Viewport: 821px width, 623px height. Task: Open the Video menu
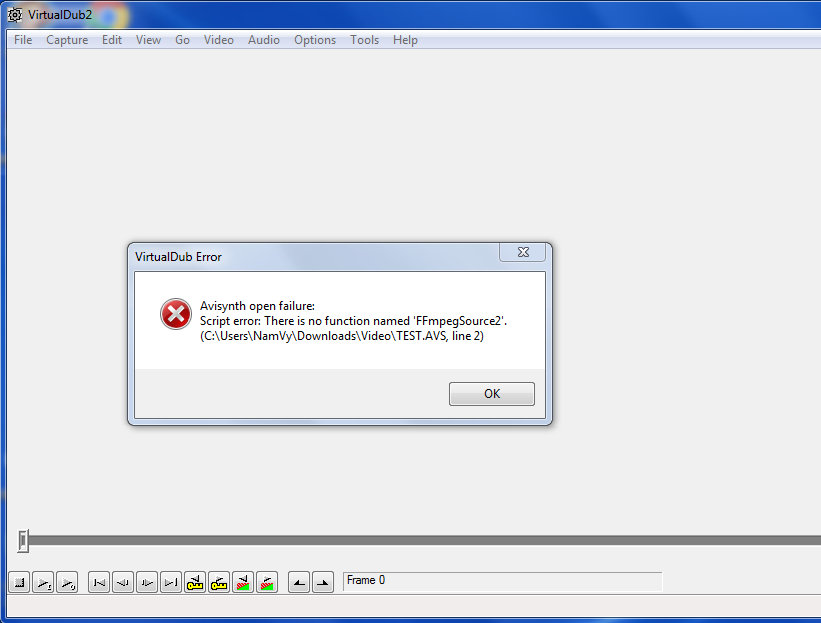(218, 40)
